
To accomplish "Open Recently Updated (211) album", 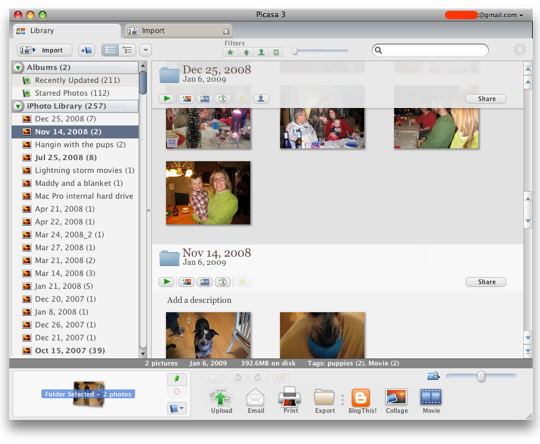I will coord(75,80).
